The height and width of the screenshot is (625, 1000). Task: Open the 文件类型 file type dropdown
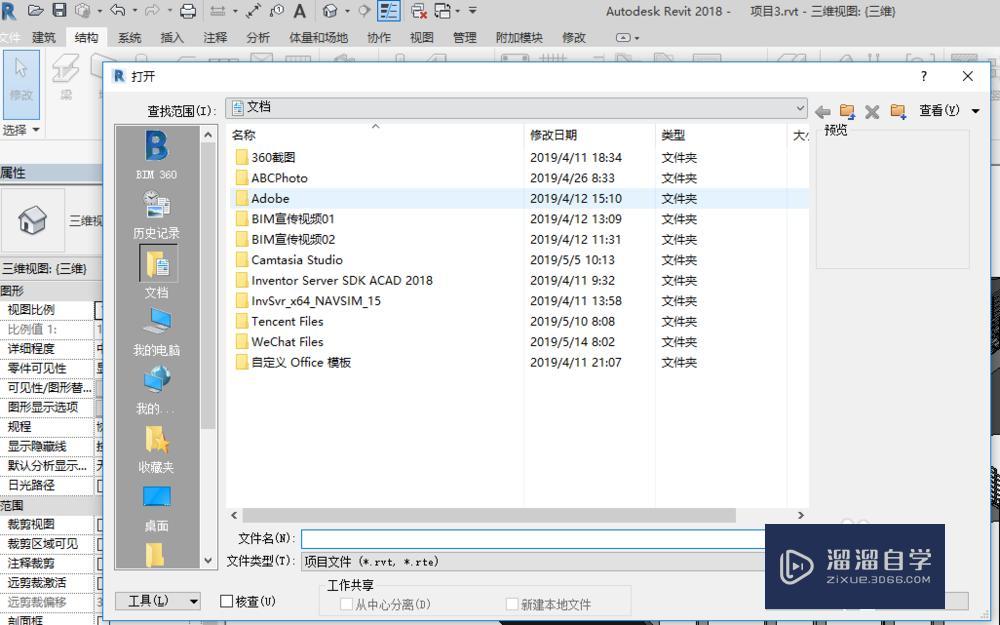click(x=533, y=561)
